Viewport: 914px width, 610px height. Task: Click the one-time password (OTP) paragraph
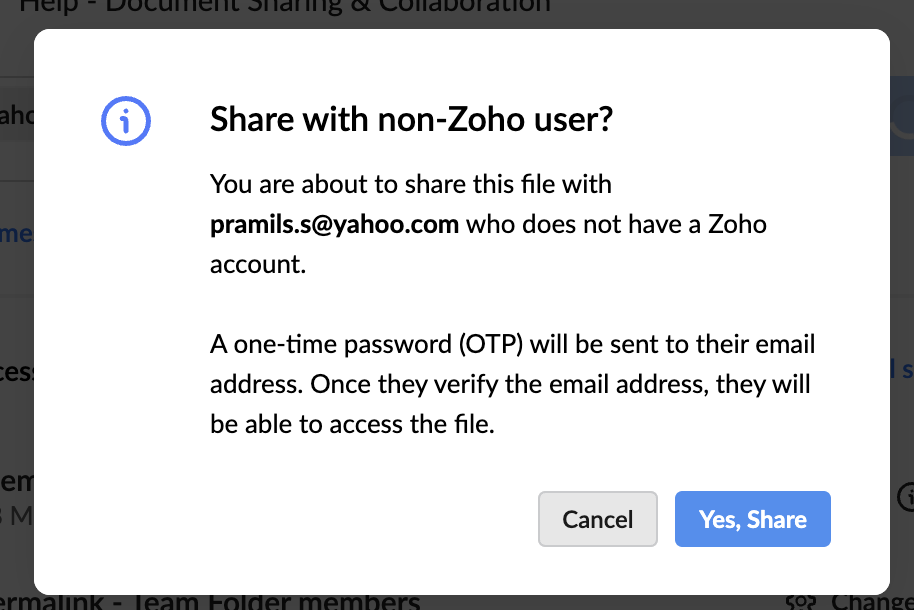(x=512, y=384)
